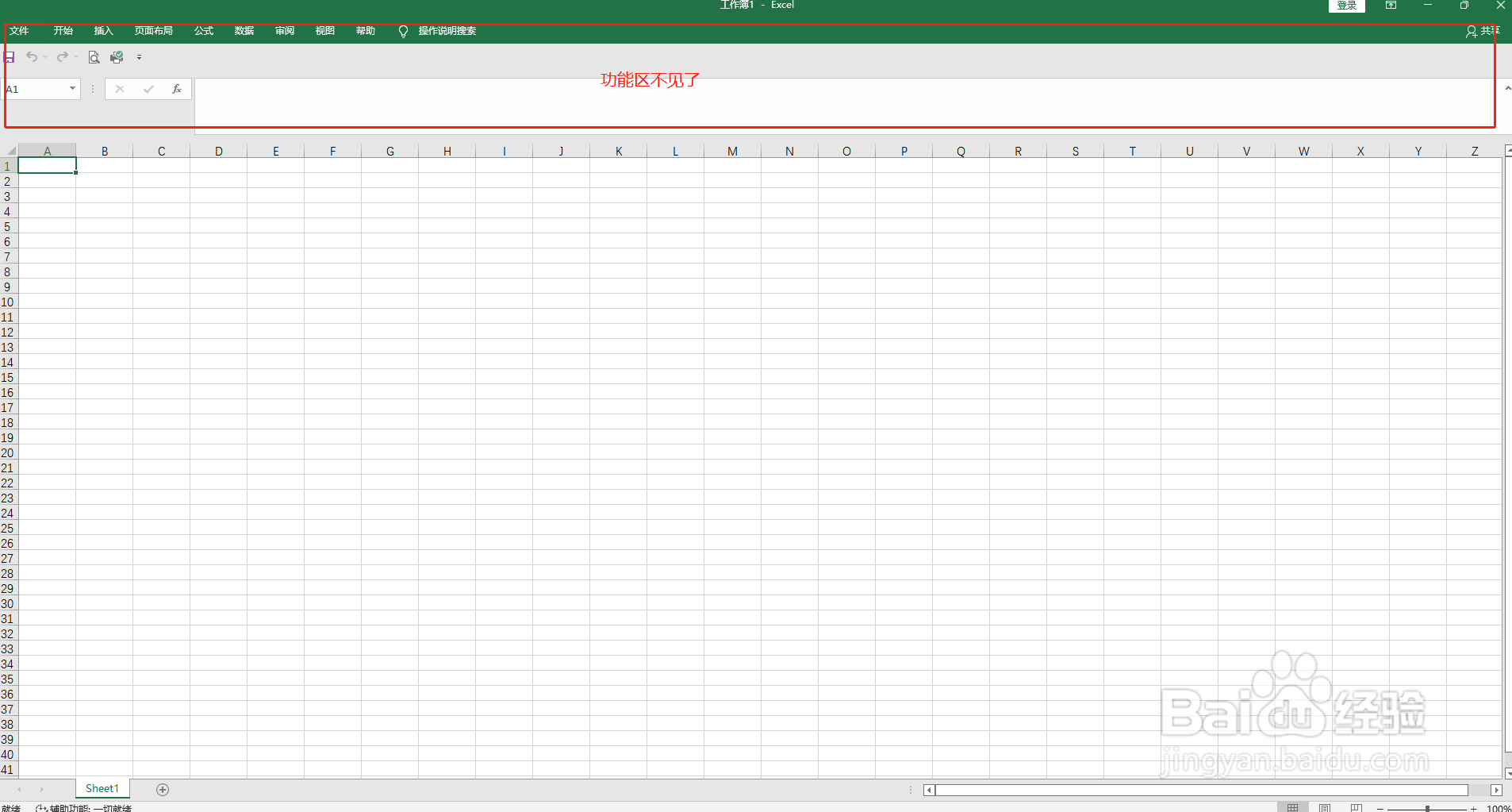
Task: Switch to Page Layout view icon
Action: (x=1325, y=807)
